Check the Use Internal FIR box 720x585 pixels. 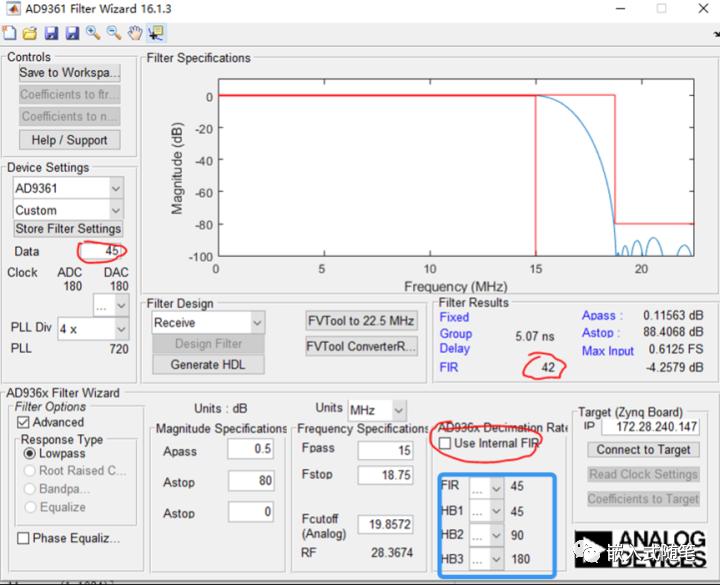pyautogui.click(x=444, y=443)
